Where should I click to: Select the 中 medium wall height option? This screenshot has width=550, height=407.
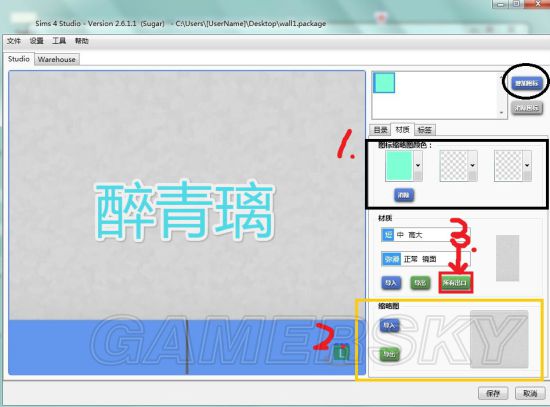tap(400, 235)
